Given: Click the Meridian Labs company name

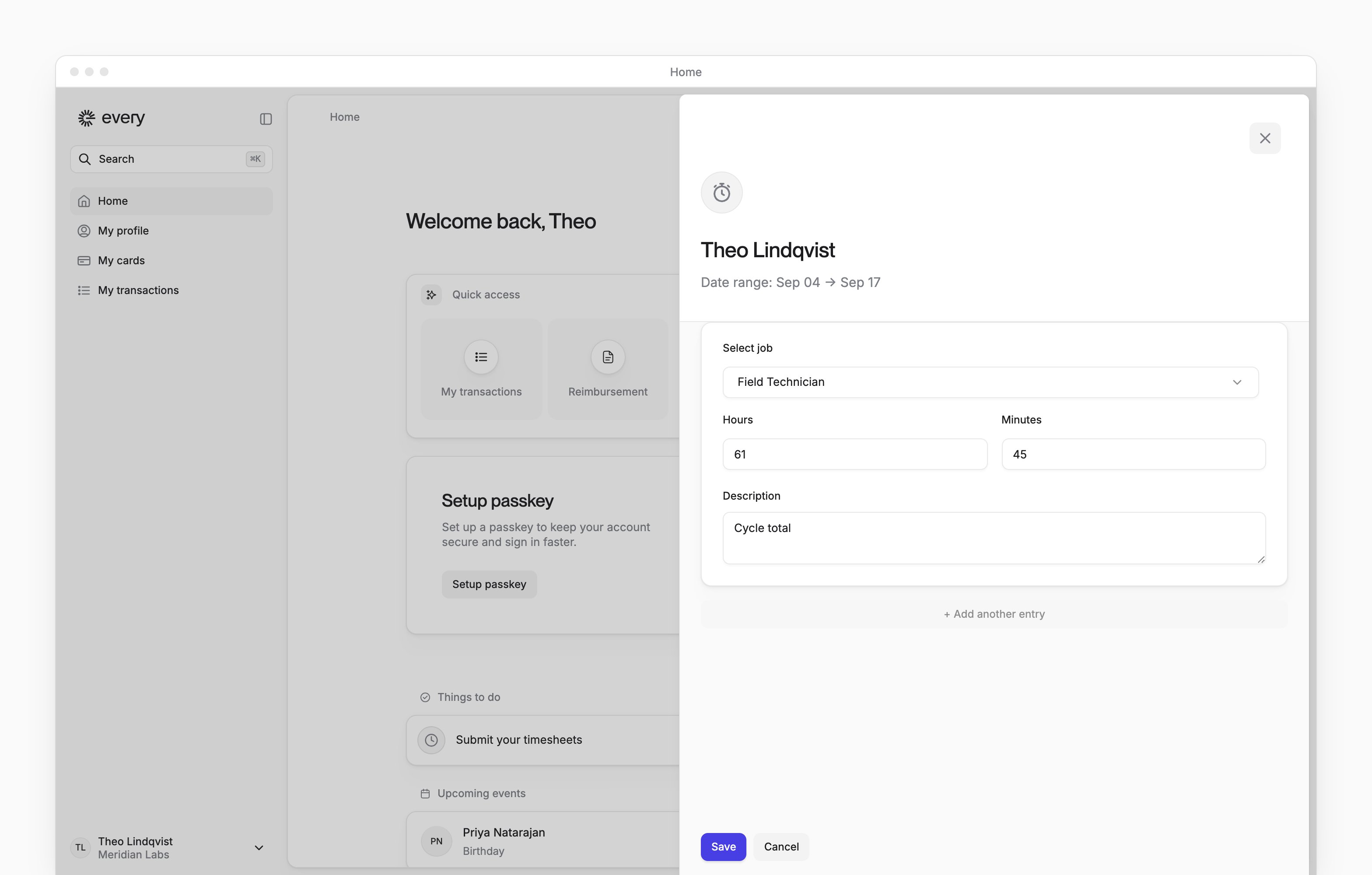Looking at the screenshot, I should tap(133, 855).
